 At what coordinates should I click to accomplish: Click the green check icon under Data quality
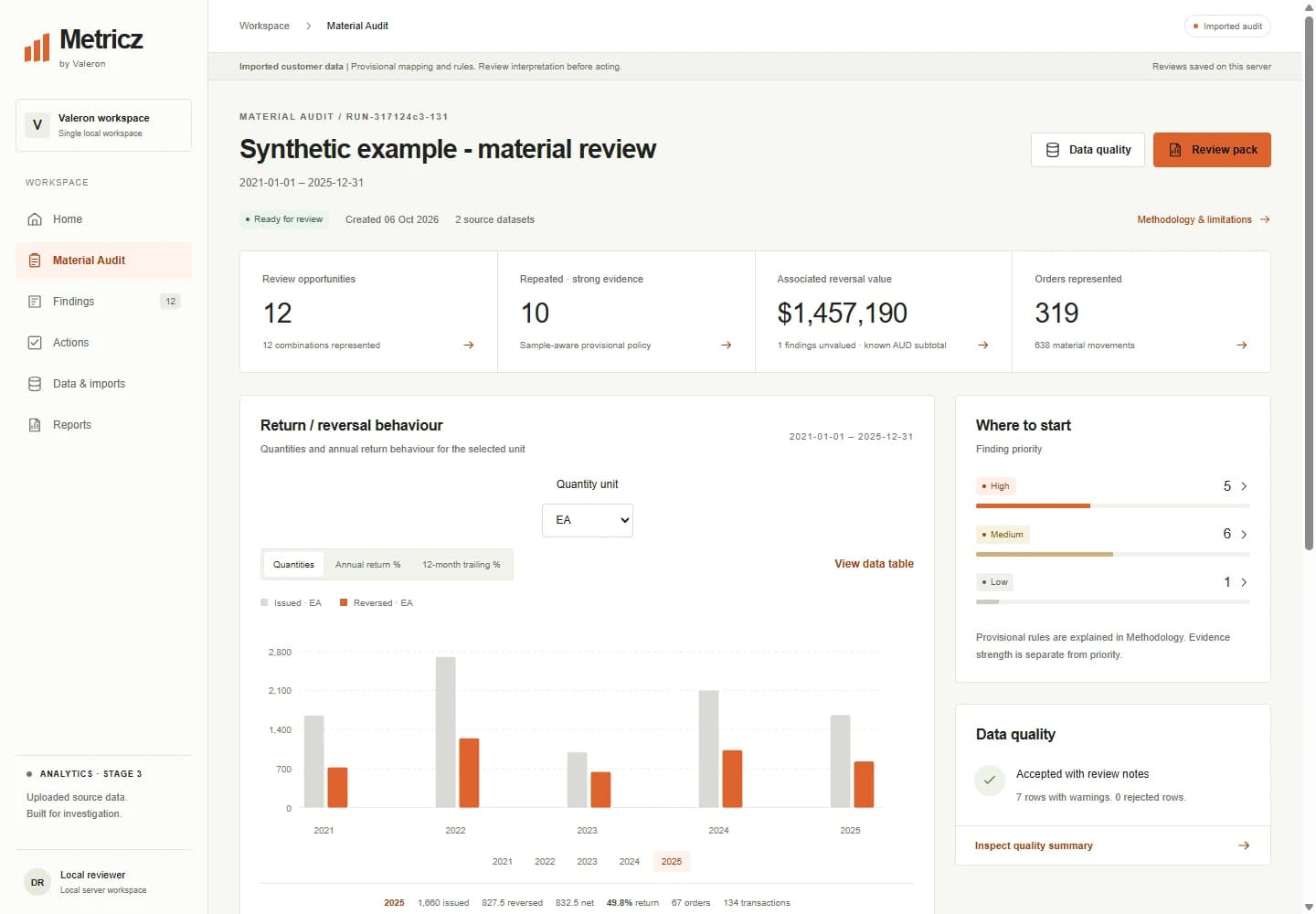tap(990, 781)
